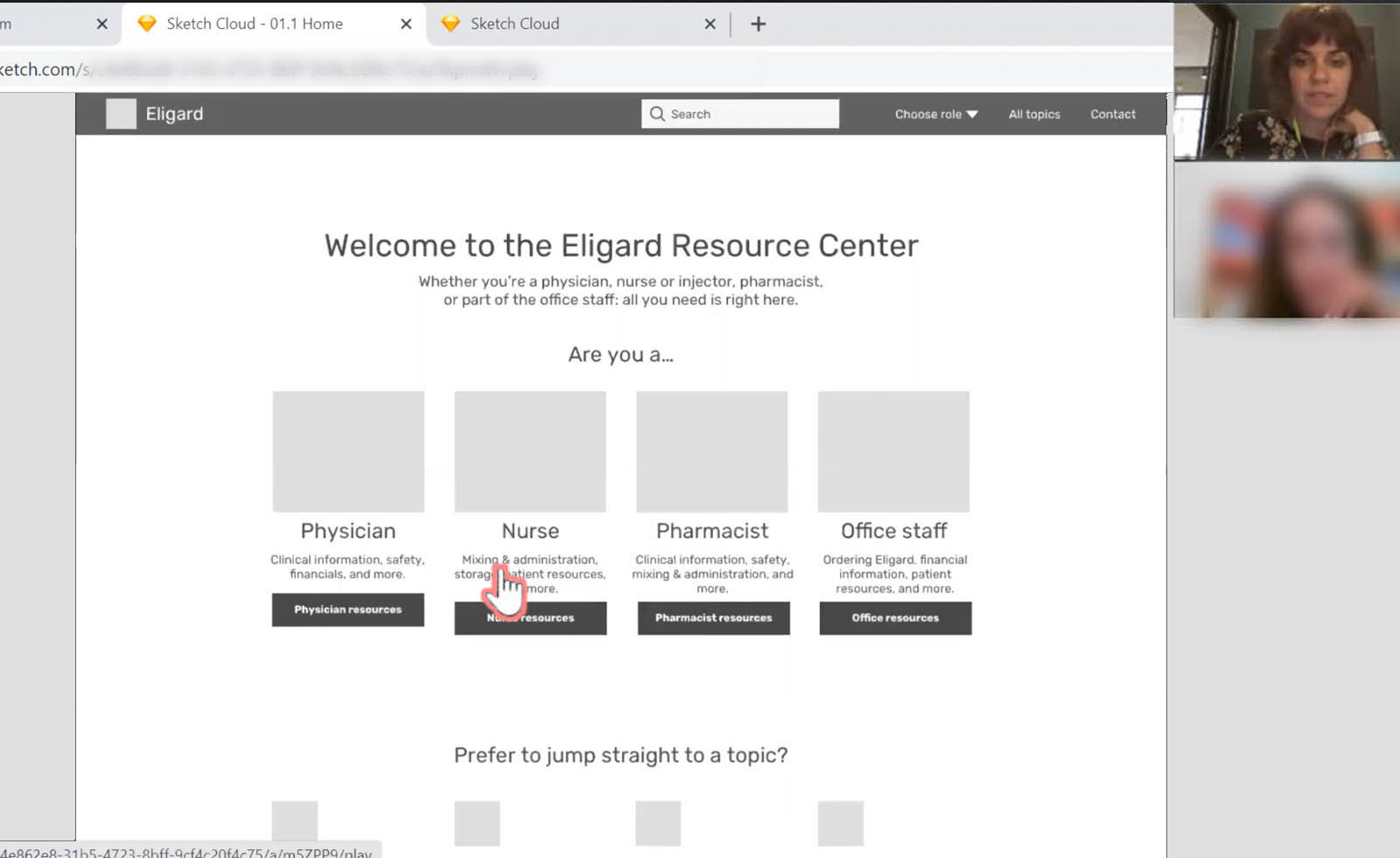Viewport: 1400px width, 858px height.
Task: Open the All topics menu item
Action: pos(1034,114)
